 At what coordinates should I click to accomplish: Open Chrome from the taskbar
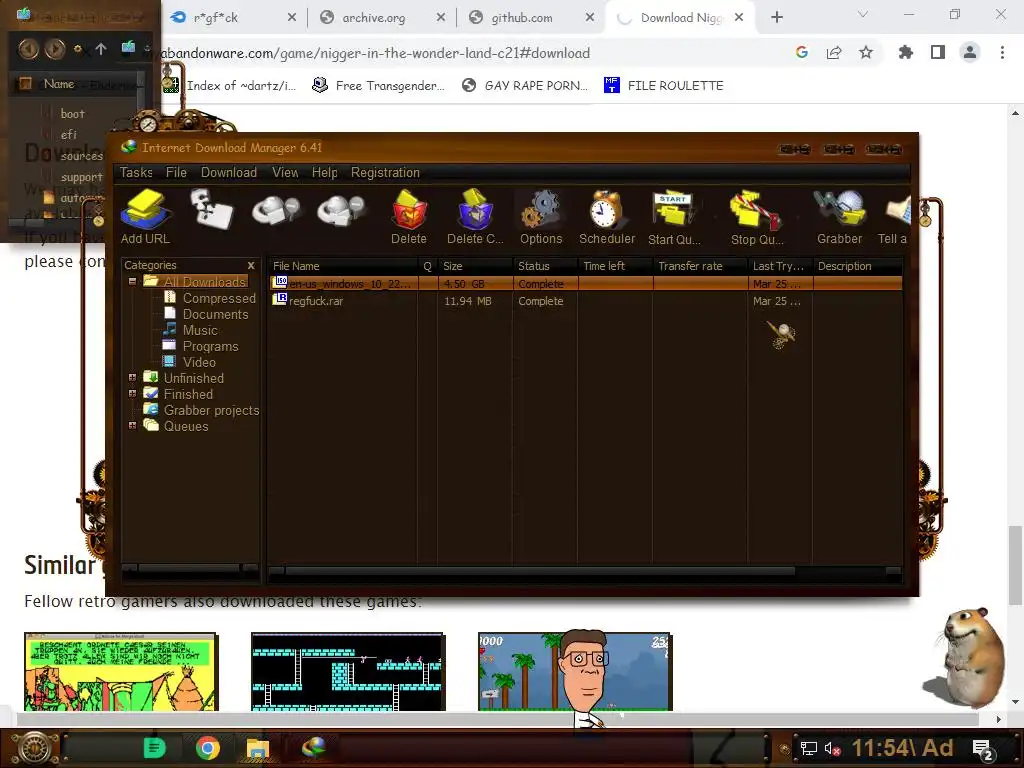coord(207,748)
